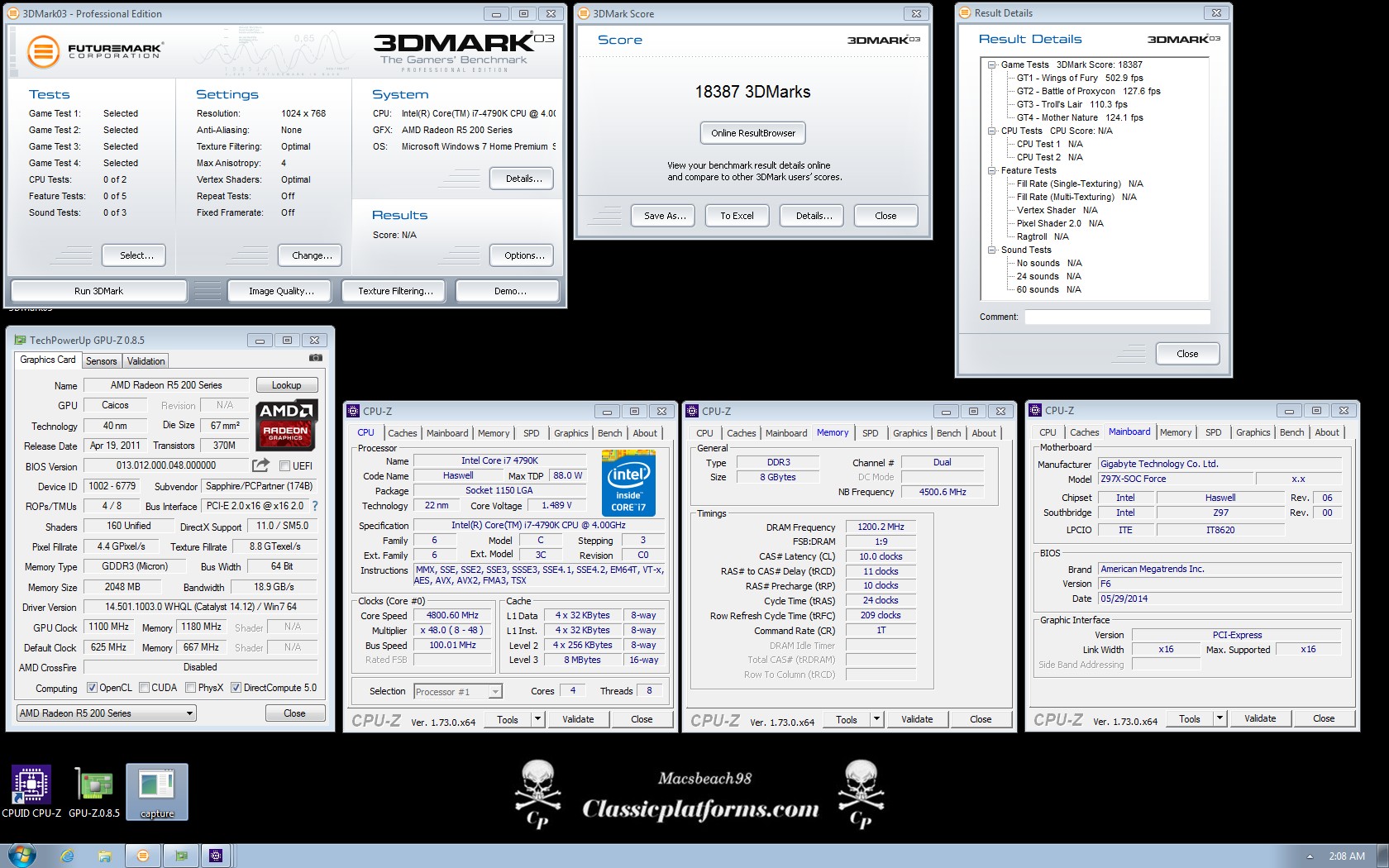Click the Change... button under Settings
Image resolution: width=1389 pixels, height=868 pixels.
[x=312, y=255]
